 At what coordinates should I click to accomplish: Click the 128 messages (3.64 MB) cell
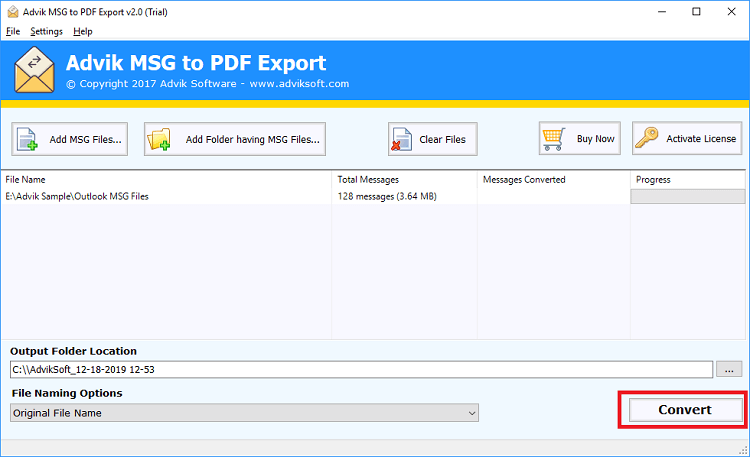tap(387, 197)
